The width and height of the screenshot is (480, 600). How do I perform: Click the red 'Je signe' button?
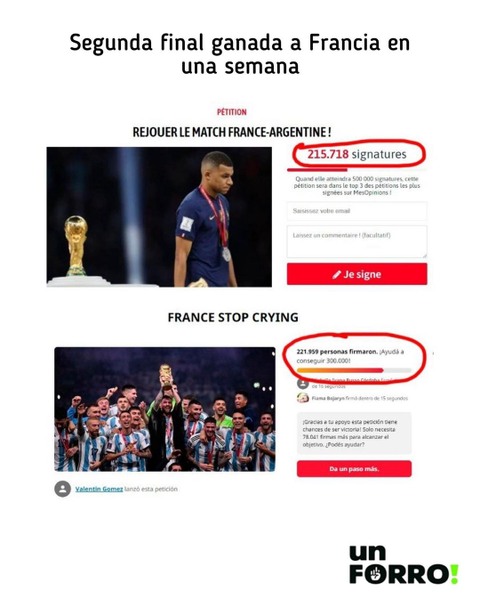point(357,274)
